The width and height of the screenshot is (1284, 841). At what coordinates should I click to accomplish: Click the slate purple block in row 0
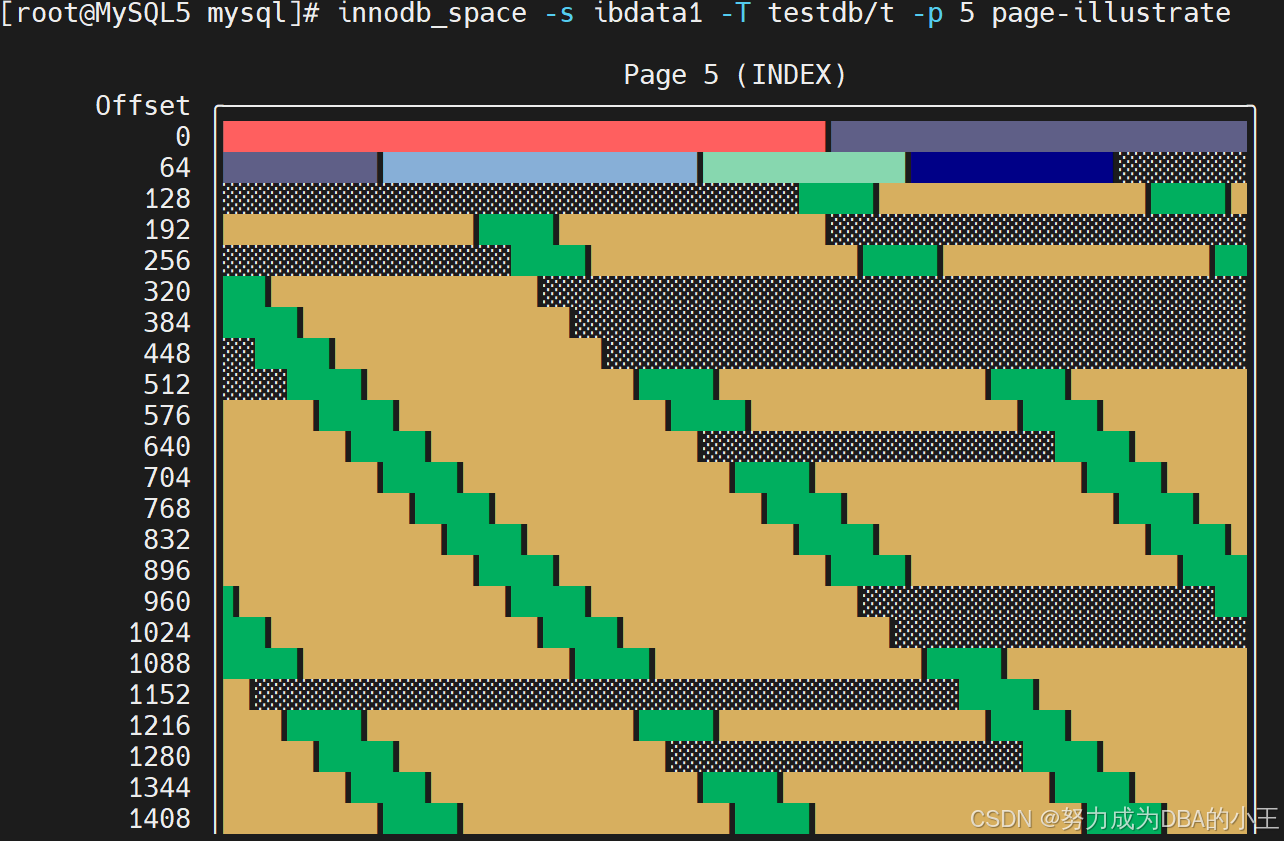pos(1039,137)
